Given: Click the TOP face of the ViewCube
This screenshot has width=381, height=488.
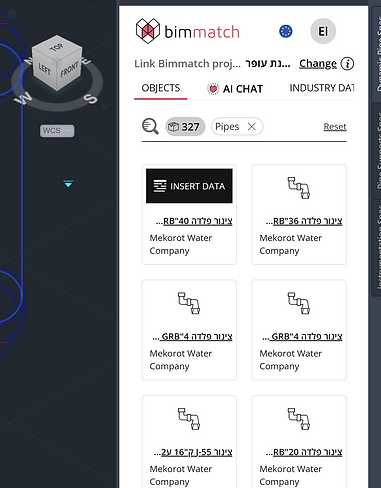Looking at the screenshot, I should [57, 48].
